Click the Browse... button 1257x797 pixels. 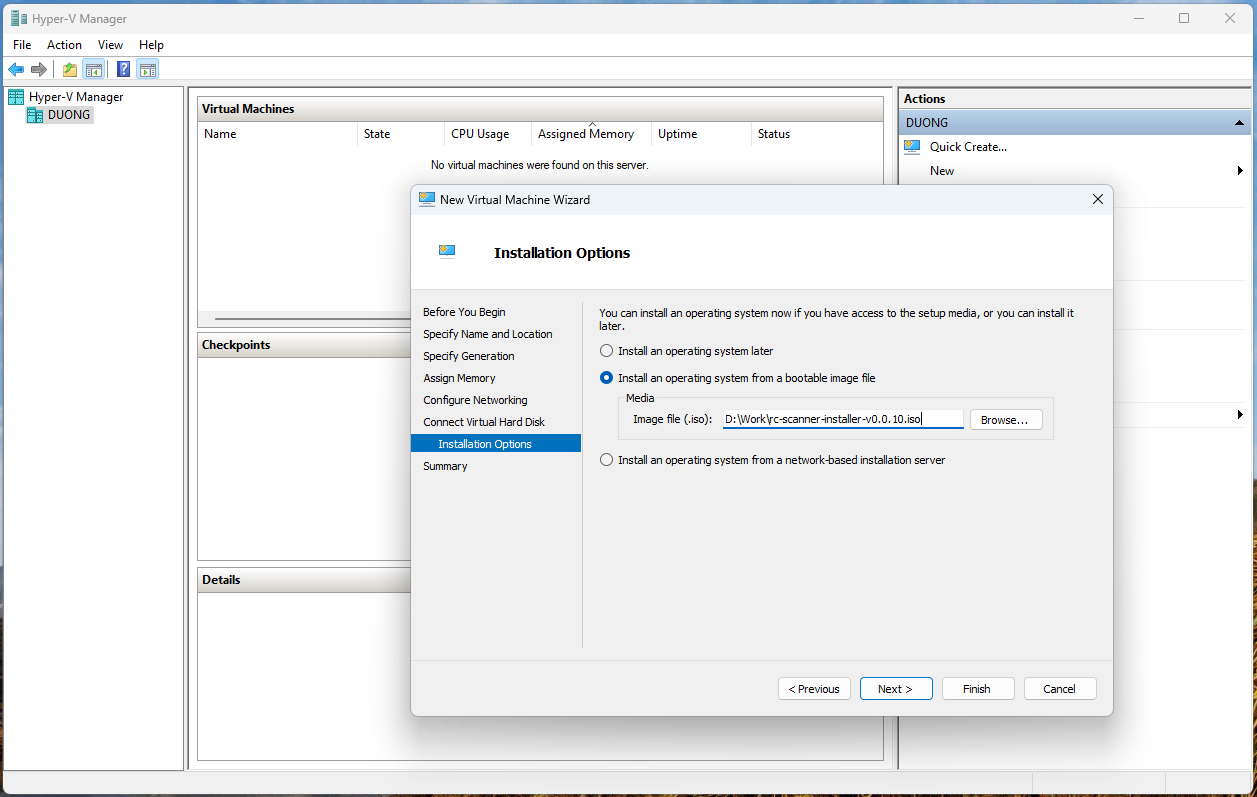pos(1006,420)
